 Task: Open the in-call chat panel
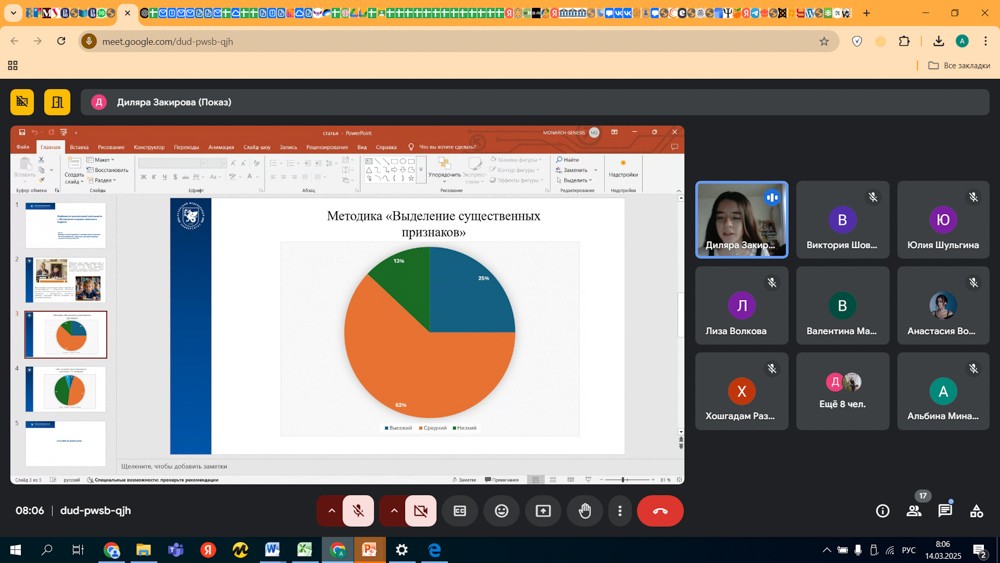pyautogui.click(x=945, y=511)
